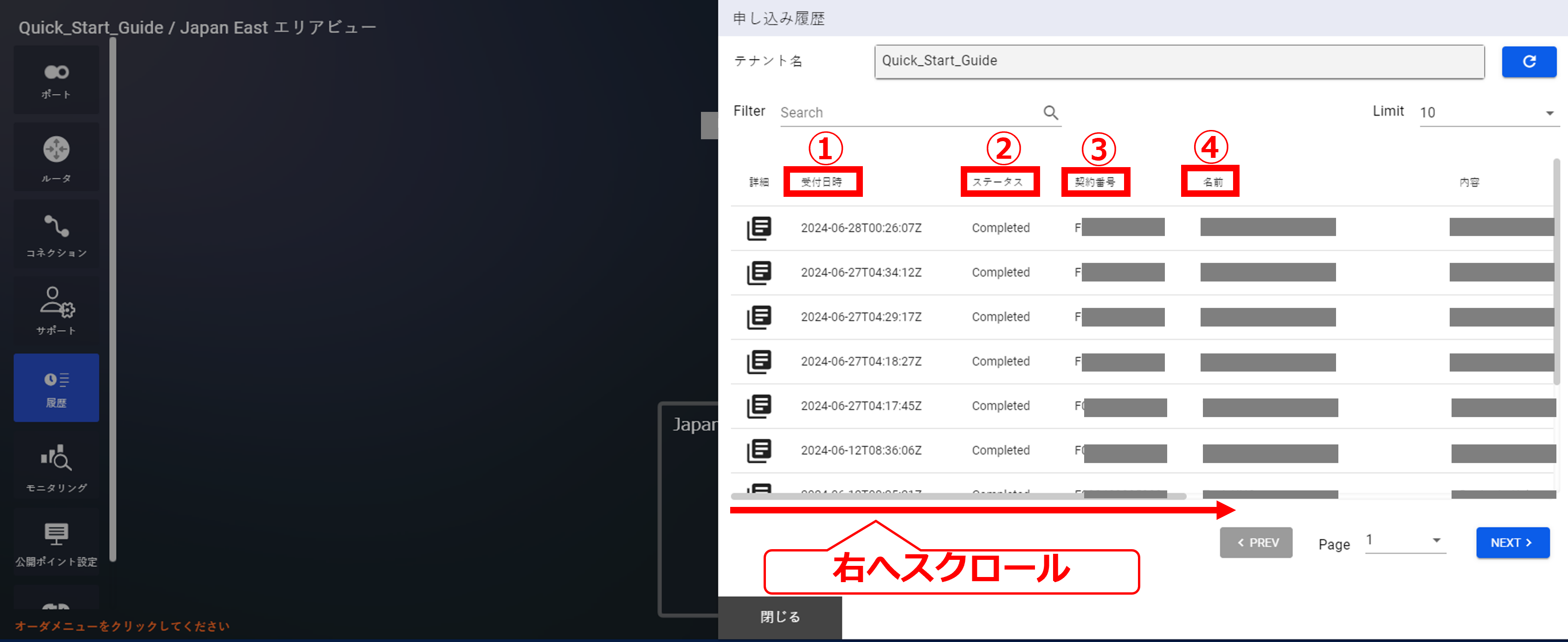Image resolution: width=1568 pixels, height=642 pixels.
Task: Click the PREV page button
Action: (x=1255, y=542)
